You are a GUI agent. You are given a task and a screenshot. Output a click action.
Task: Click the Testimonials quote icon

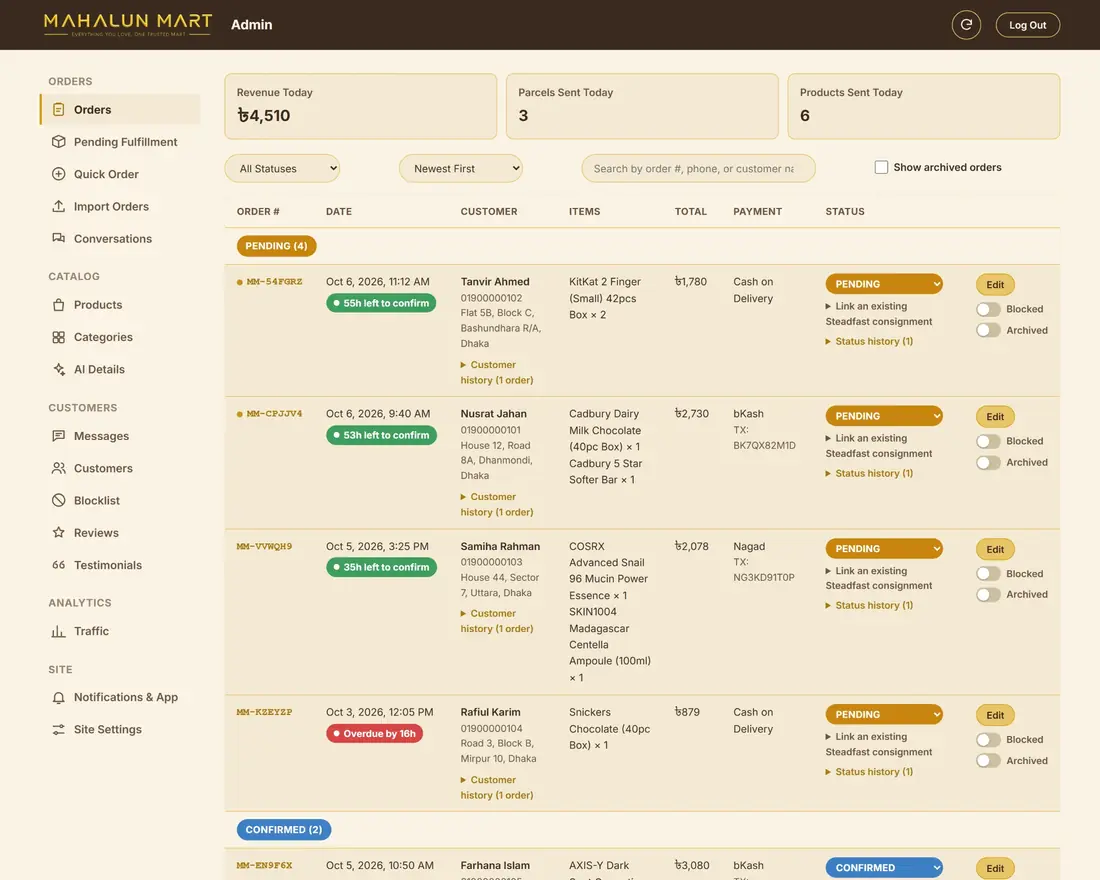[59, 565]
